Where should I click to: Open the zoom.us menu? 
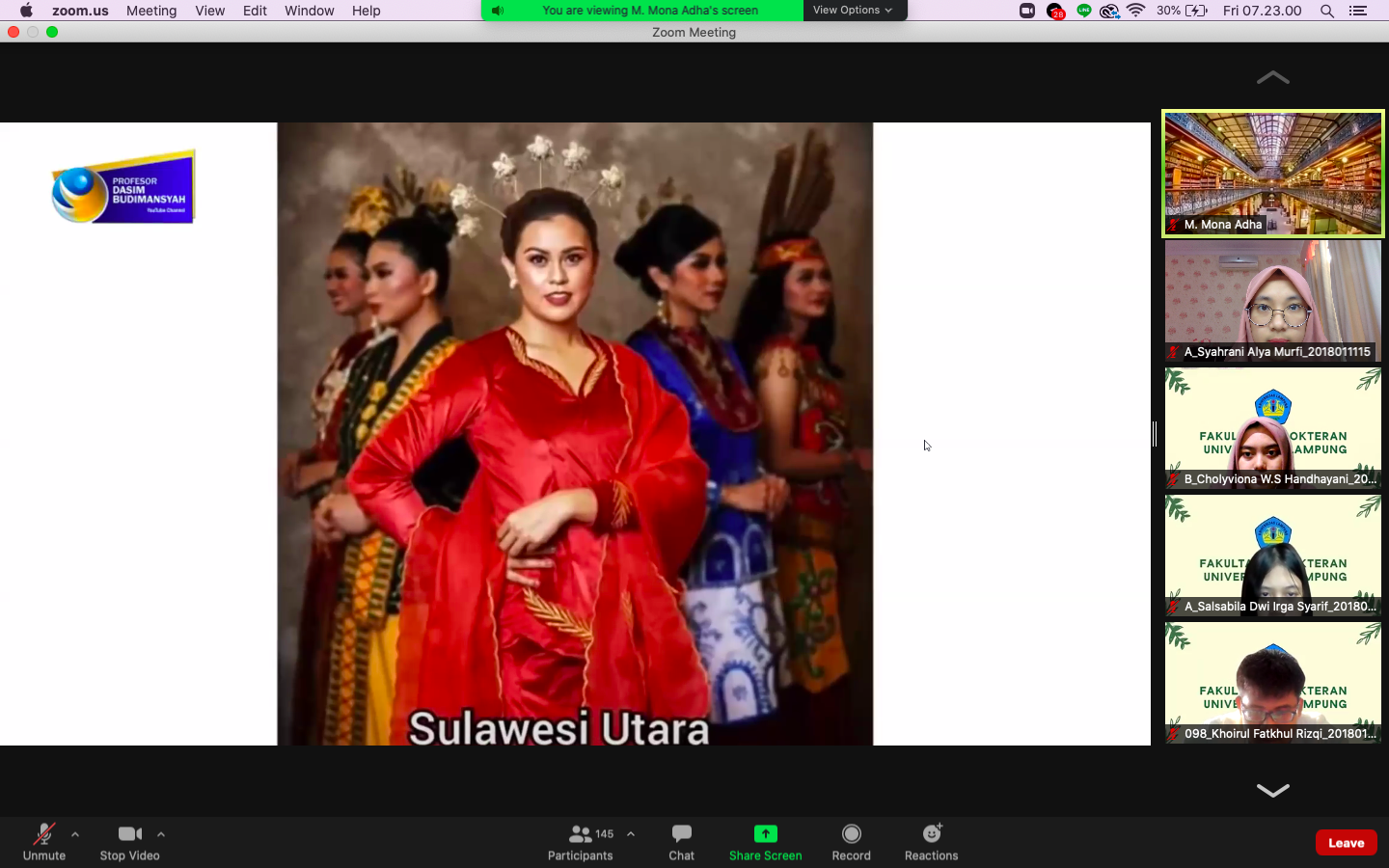[x=80, y=11]
